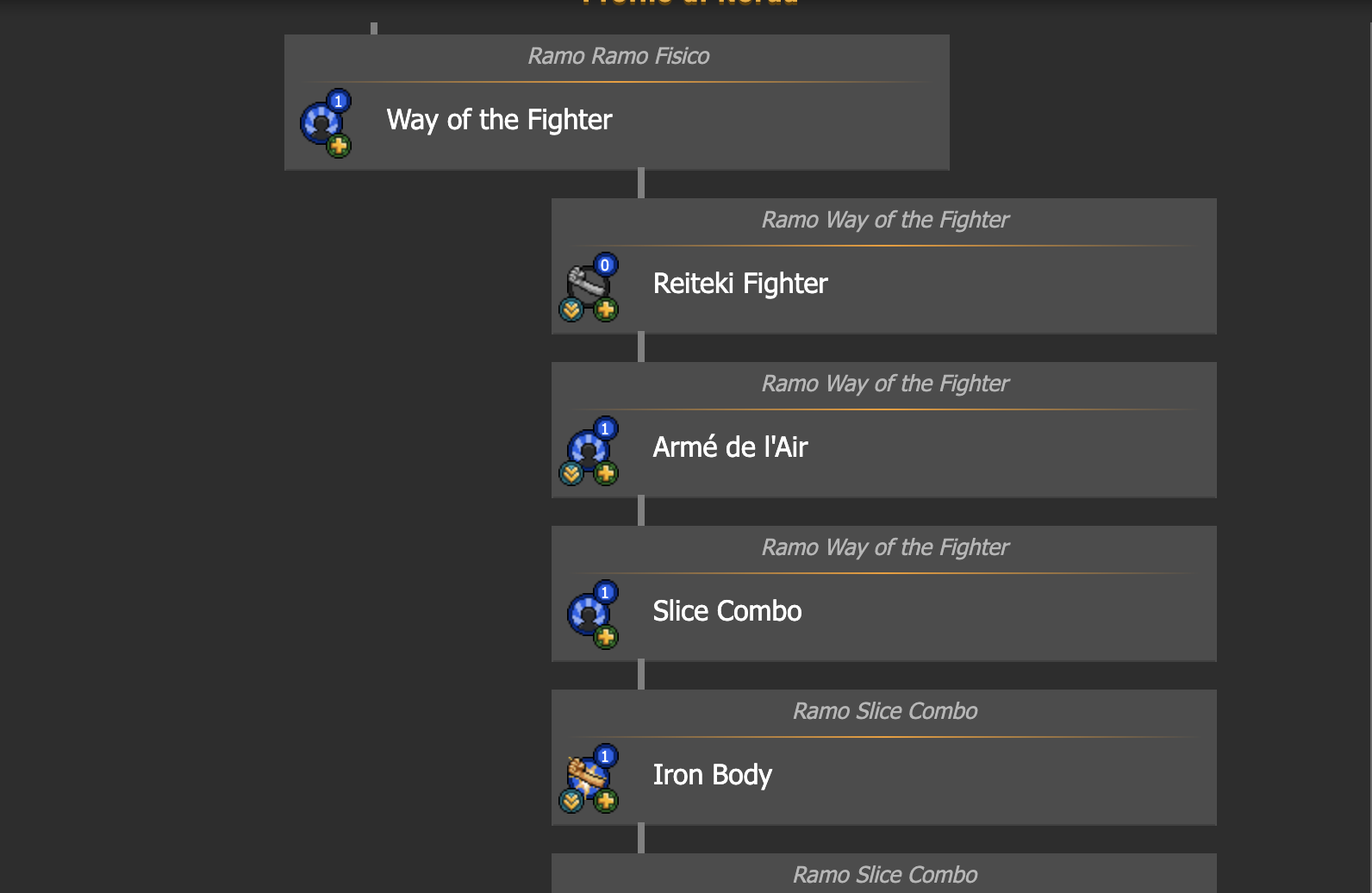Click the Ramo Ramo Fisico branch header
This screenshot has height=893, width=1372.
click(x=619, y=56)
